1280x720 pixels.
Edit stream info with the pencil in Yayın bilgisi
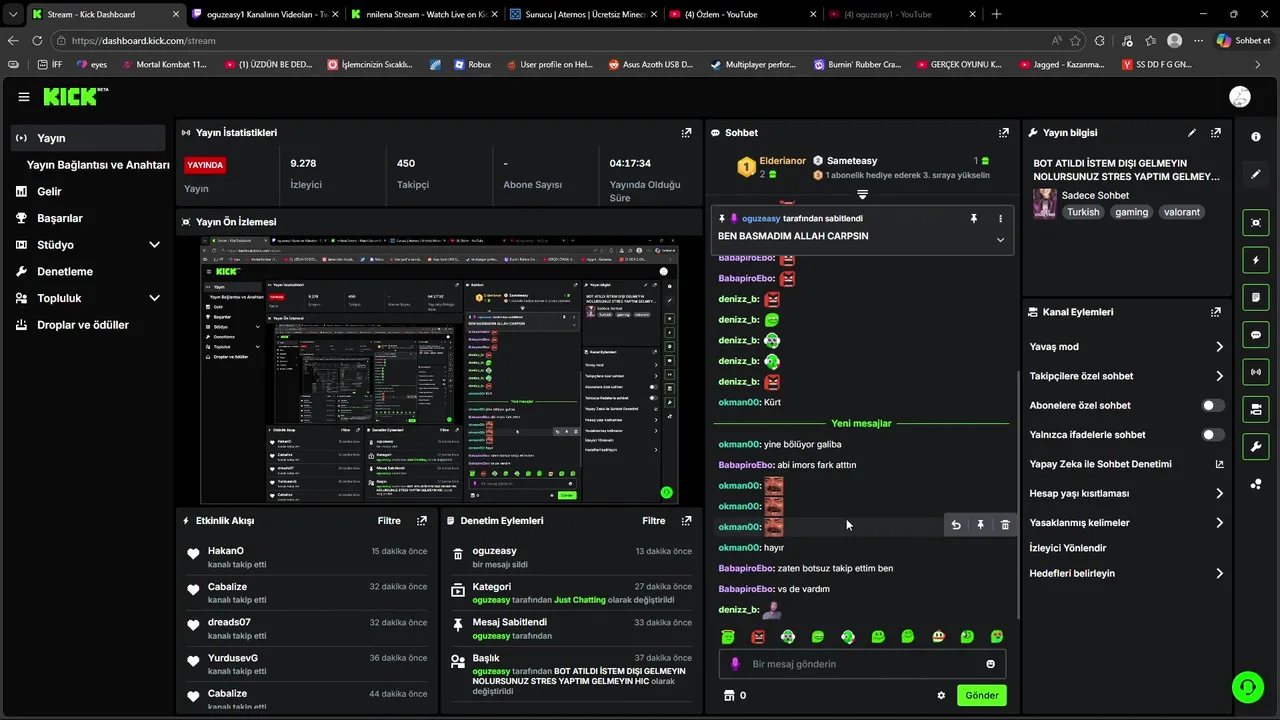point(1191,132)
